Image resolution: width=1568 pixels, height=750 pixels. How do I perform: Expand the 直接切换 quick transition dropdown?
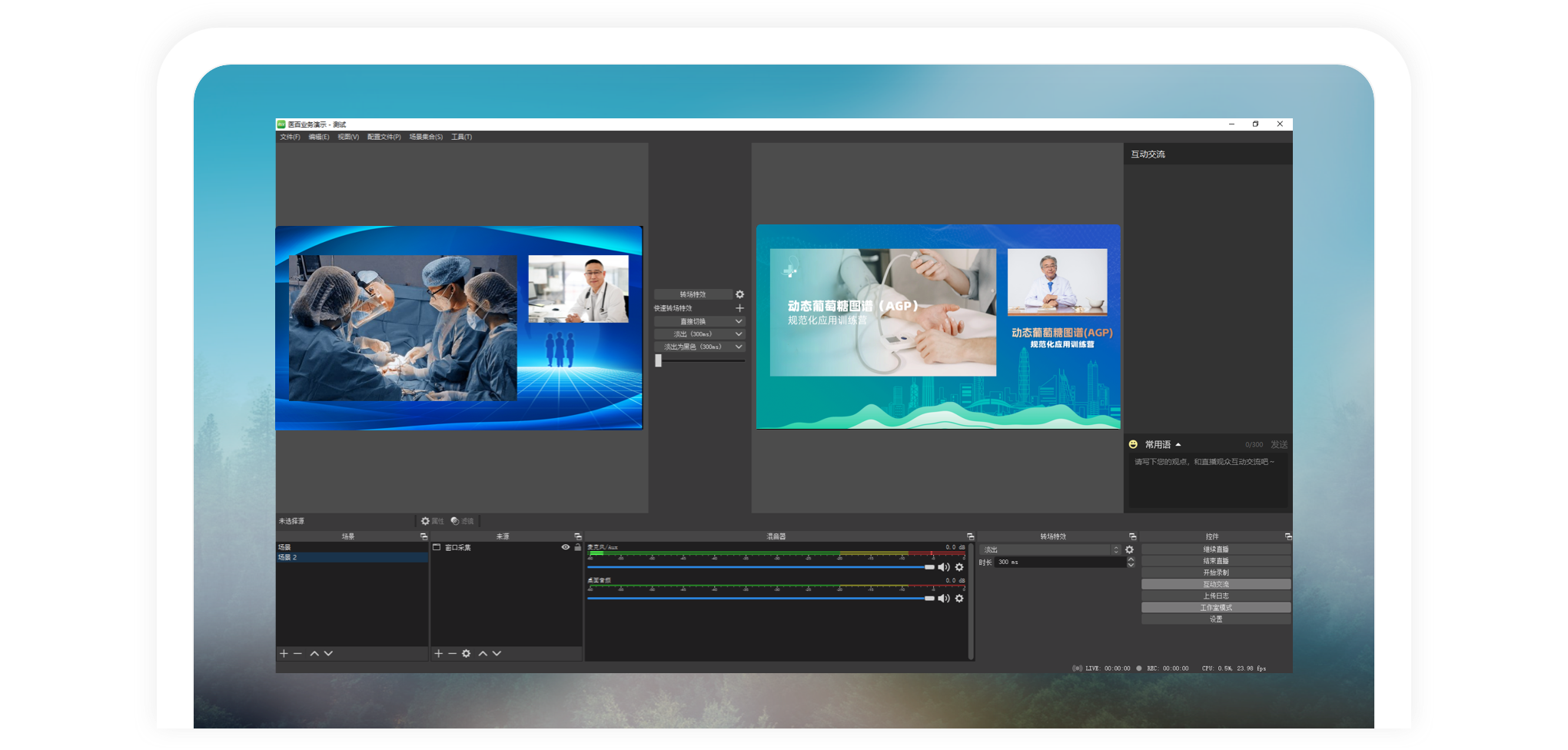pyautogui.click(x=699, y=321)
